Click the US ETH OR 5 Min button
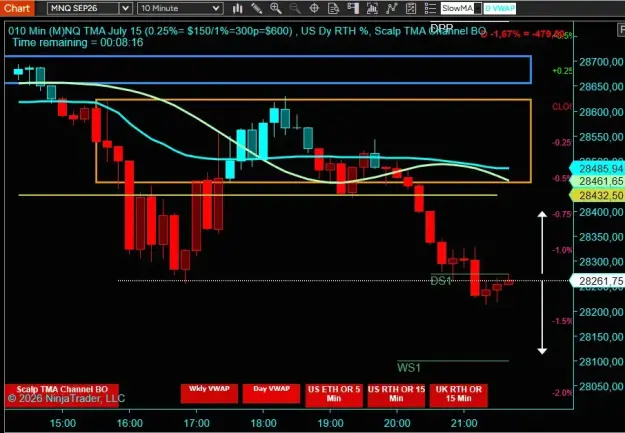625x433 pixels. point(334,396)
